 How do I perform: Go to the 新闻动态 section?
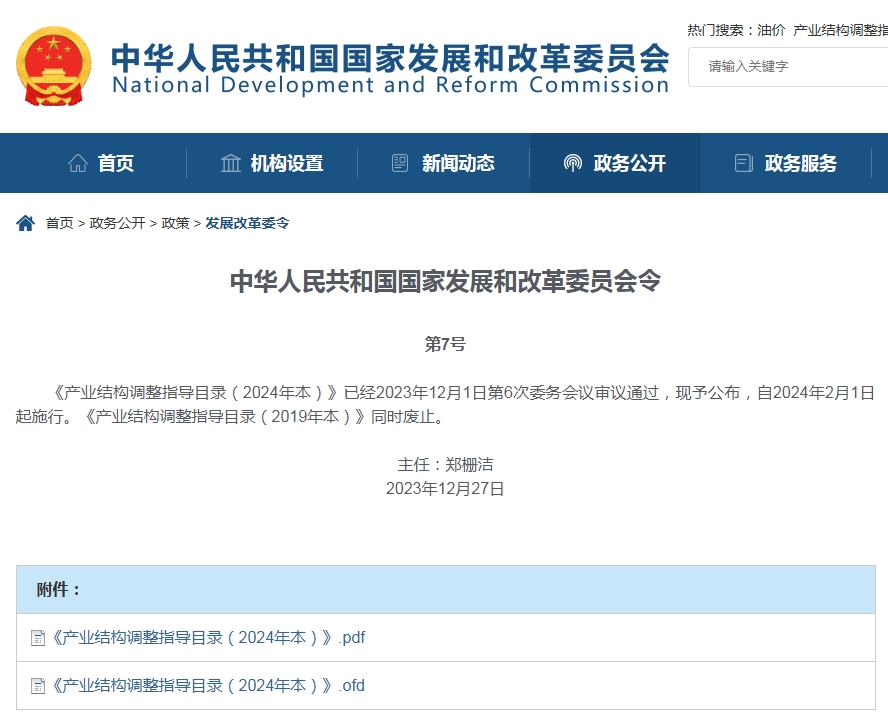tap(458, 163)
